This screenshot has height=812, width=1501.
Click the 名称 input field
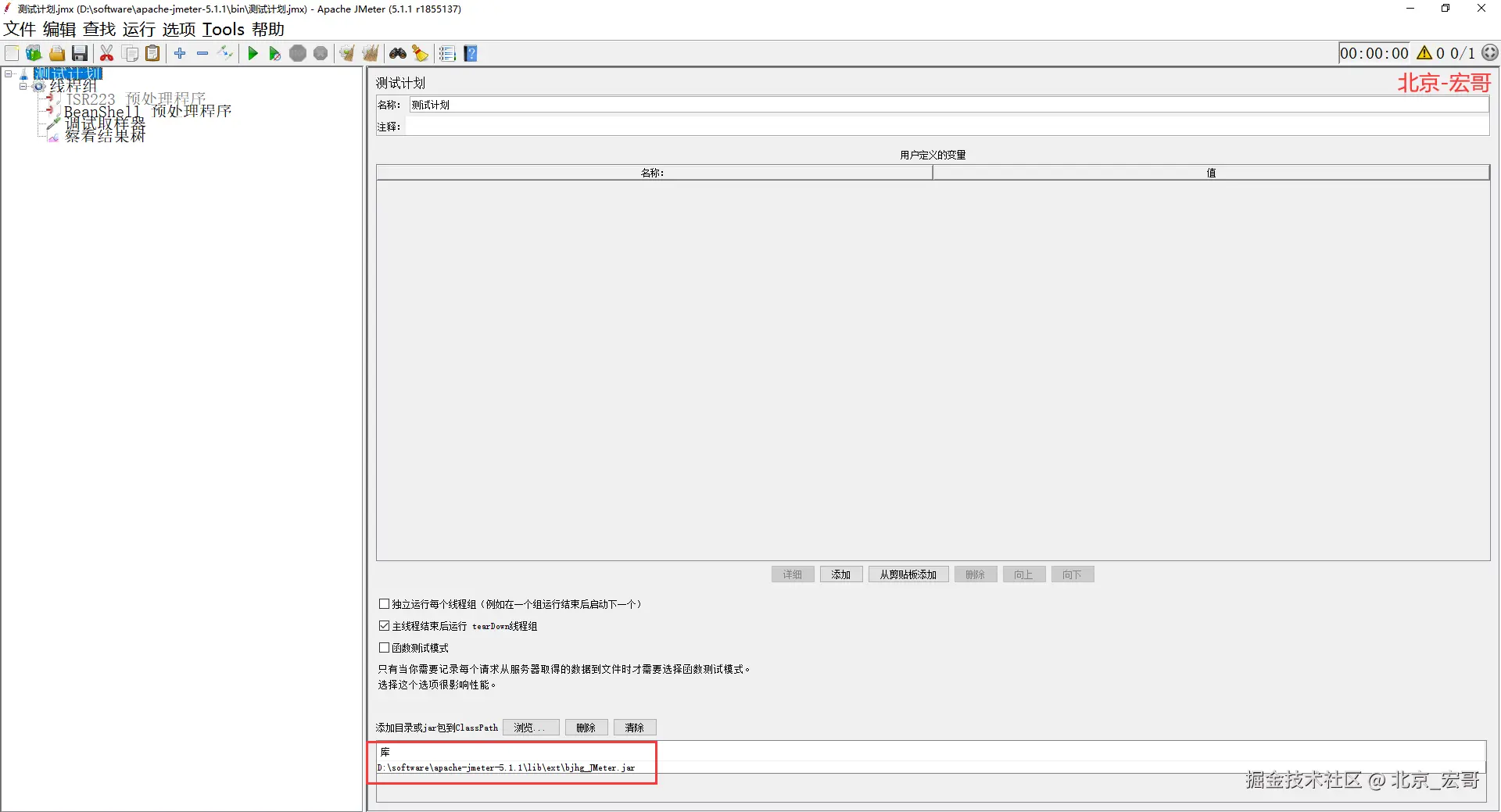click(x=949, y=105)
